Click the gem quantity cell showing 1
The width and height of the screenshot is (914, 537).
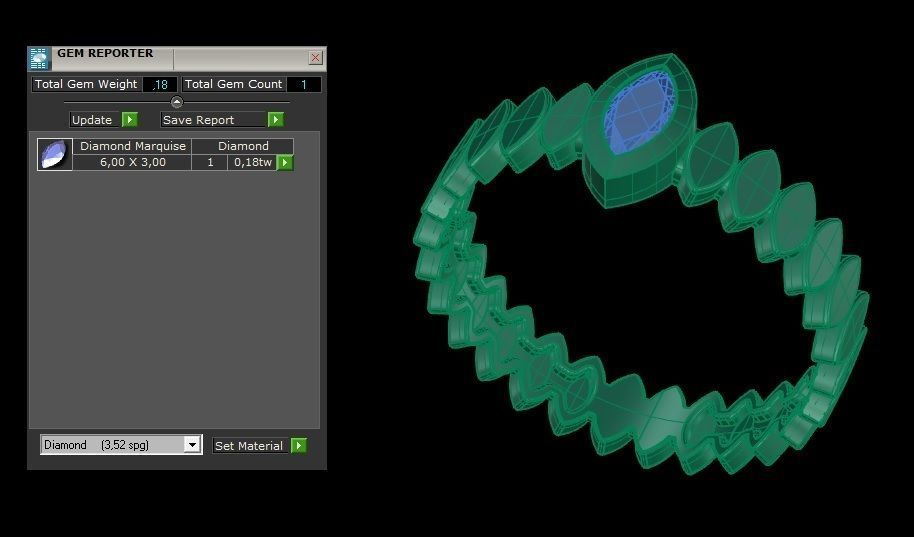[210, 162]
